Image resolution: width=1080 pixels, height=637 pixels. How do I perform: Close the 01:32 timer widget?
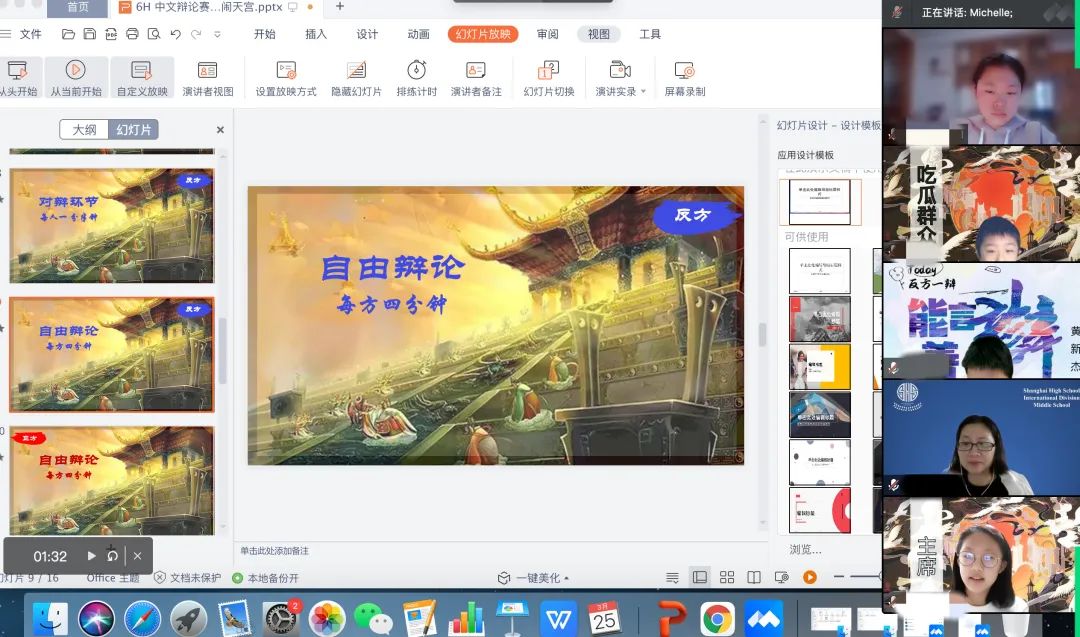pos(137,556)
